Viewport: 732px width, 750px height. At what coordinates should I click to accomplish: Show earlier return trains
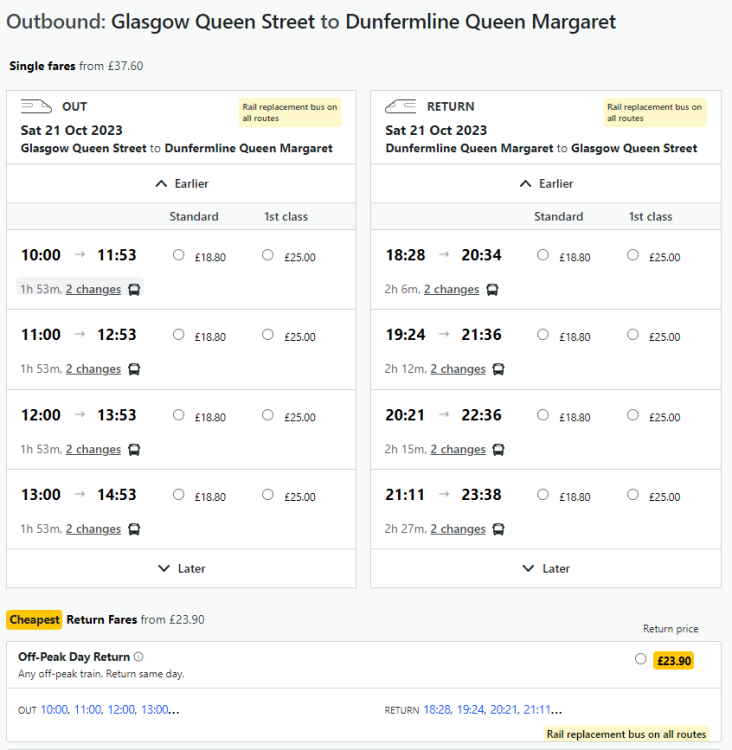point(546,184)
